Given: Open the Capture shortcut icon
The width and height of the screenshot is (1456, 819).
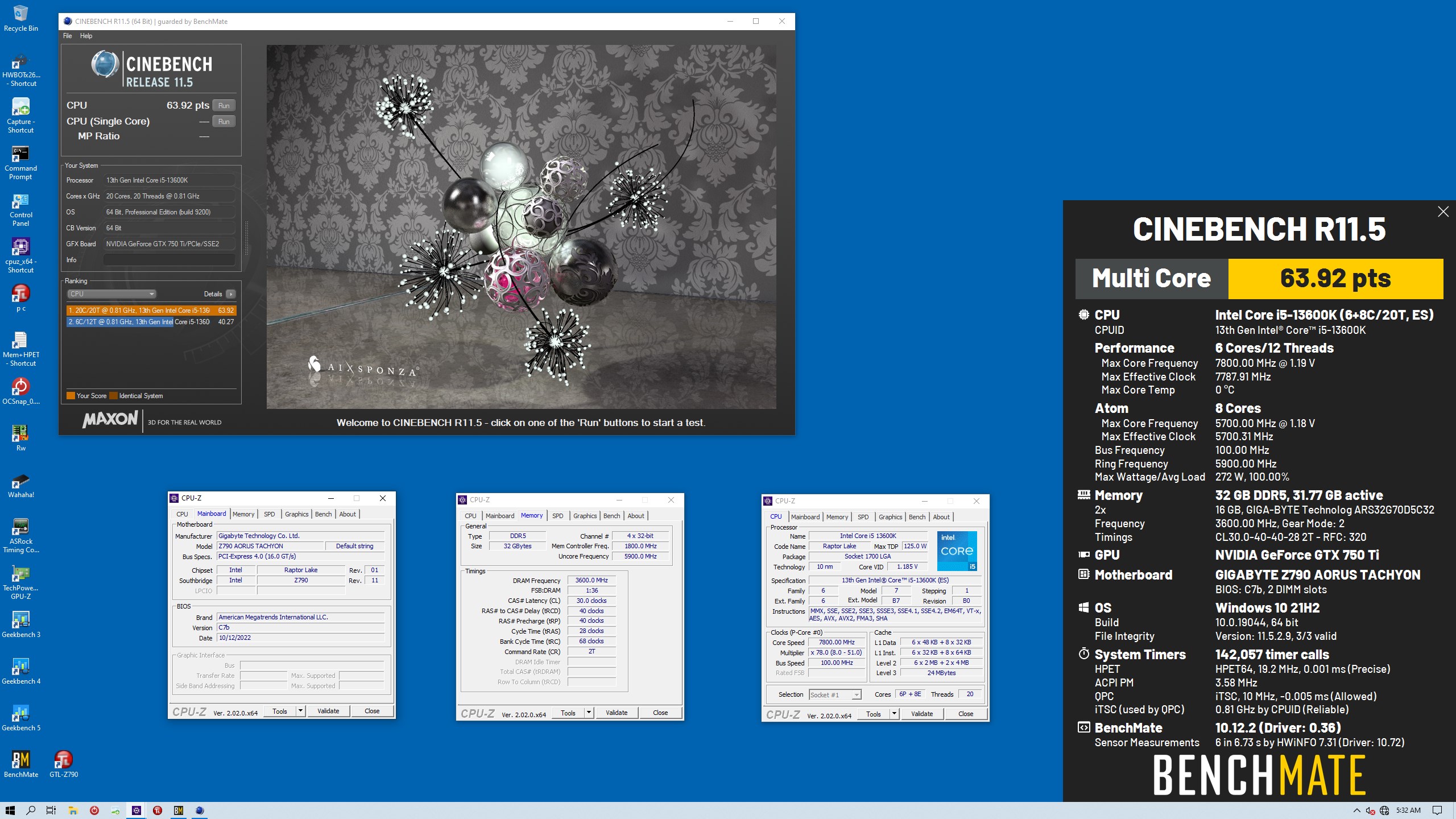Looking at the screenshot, I should (21, 116).
